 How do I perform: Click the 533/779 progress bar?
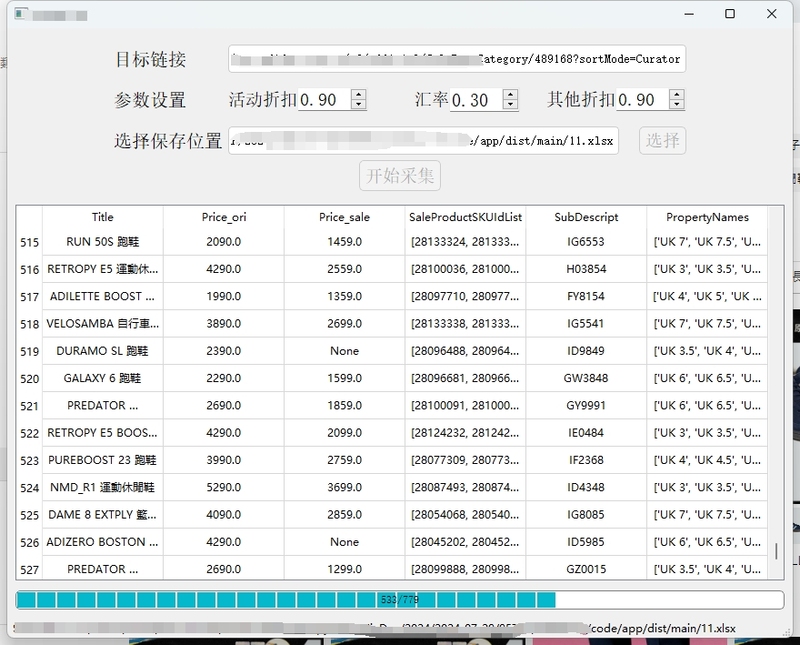(399, 600)
